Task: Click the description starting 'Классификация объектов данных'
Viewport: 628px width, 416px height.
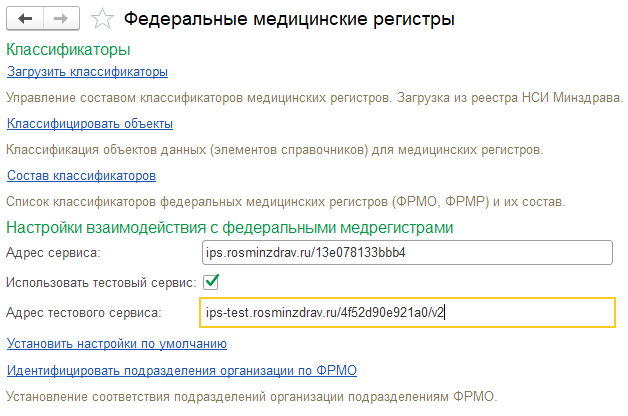Action: tap(274, 149)
